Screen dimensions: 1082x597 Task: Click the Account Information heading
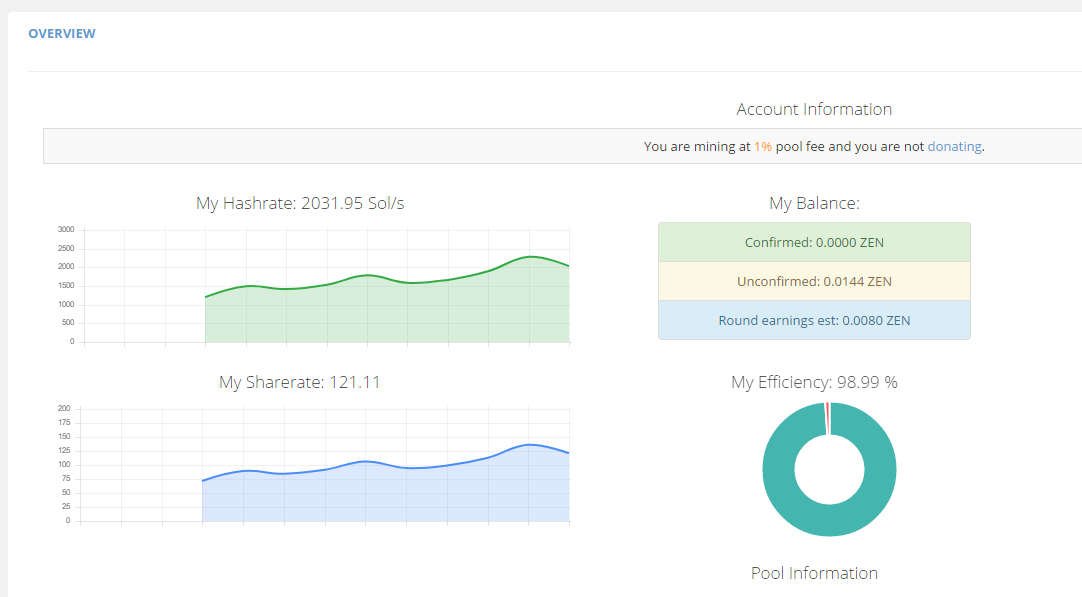(814, 109)
